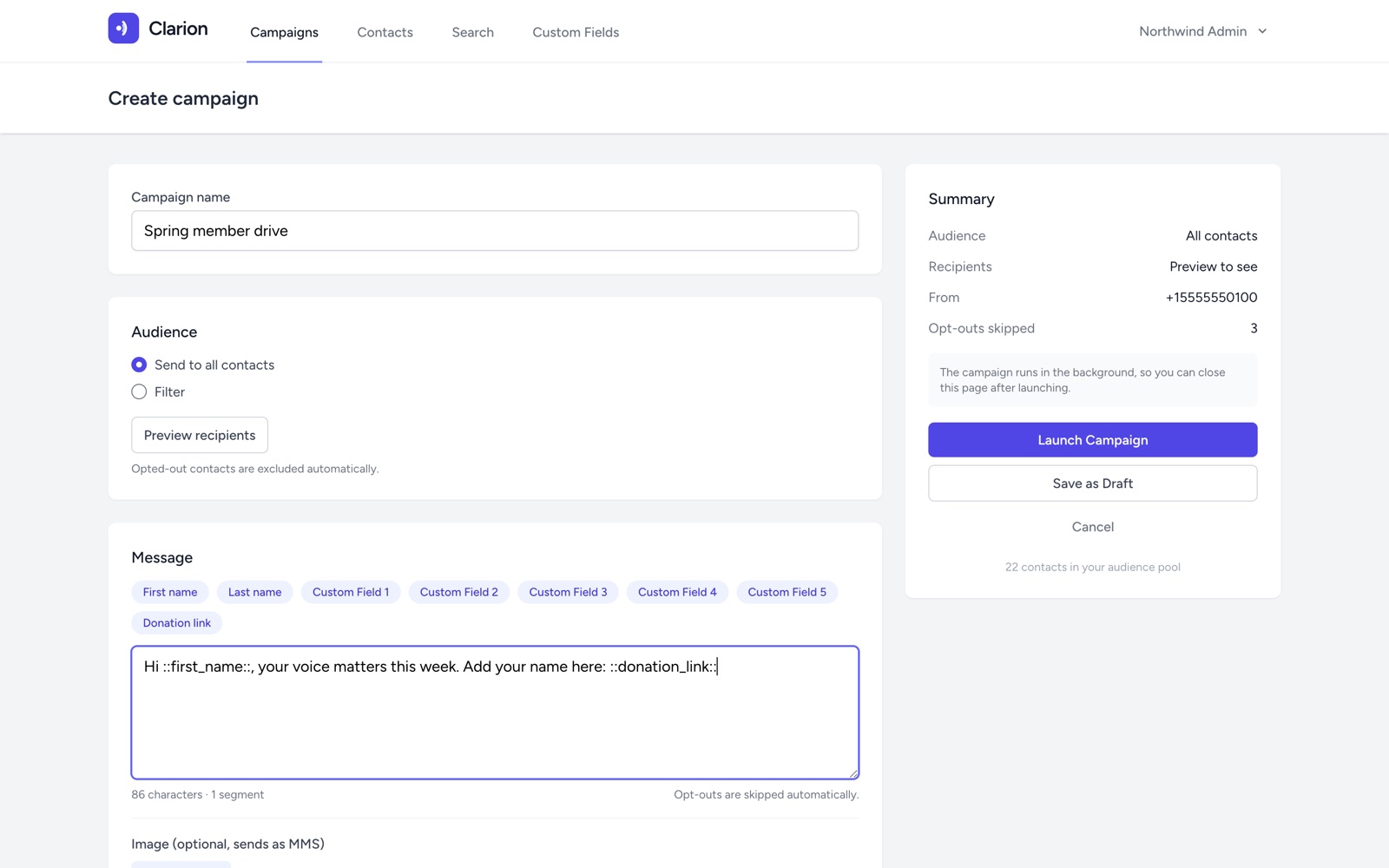Click the Campaign name input field
This screenshot has height=868, width=1389.
pos(495,231)
